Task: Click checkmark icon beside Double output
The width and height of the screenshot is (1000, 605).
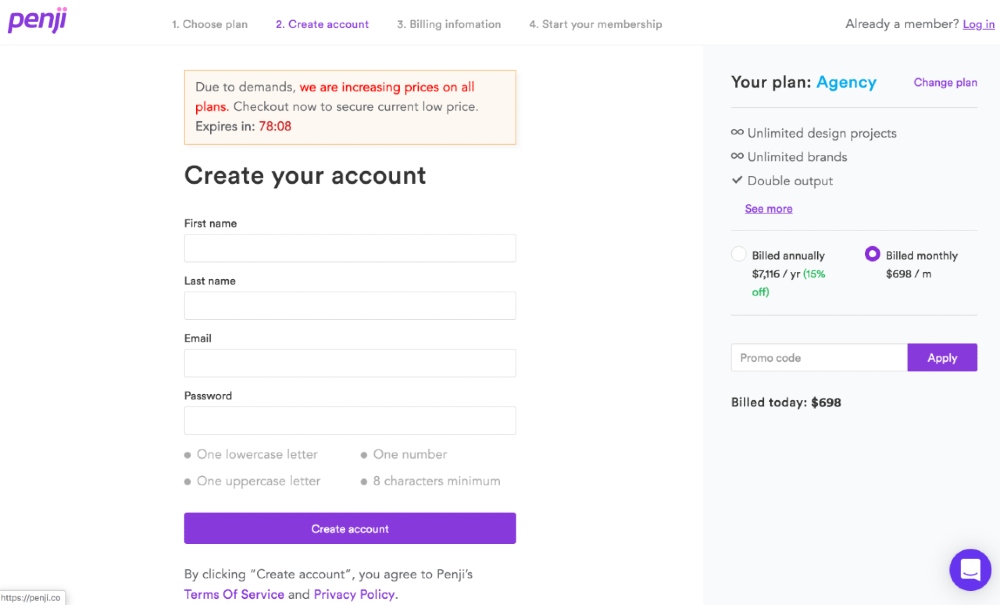Action: (x=737, y=181)
